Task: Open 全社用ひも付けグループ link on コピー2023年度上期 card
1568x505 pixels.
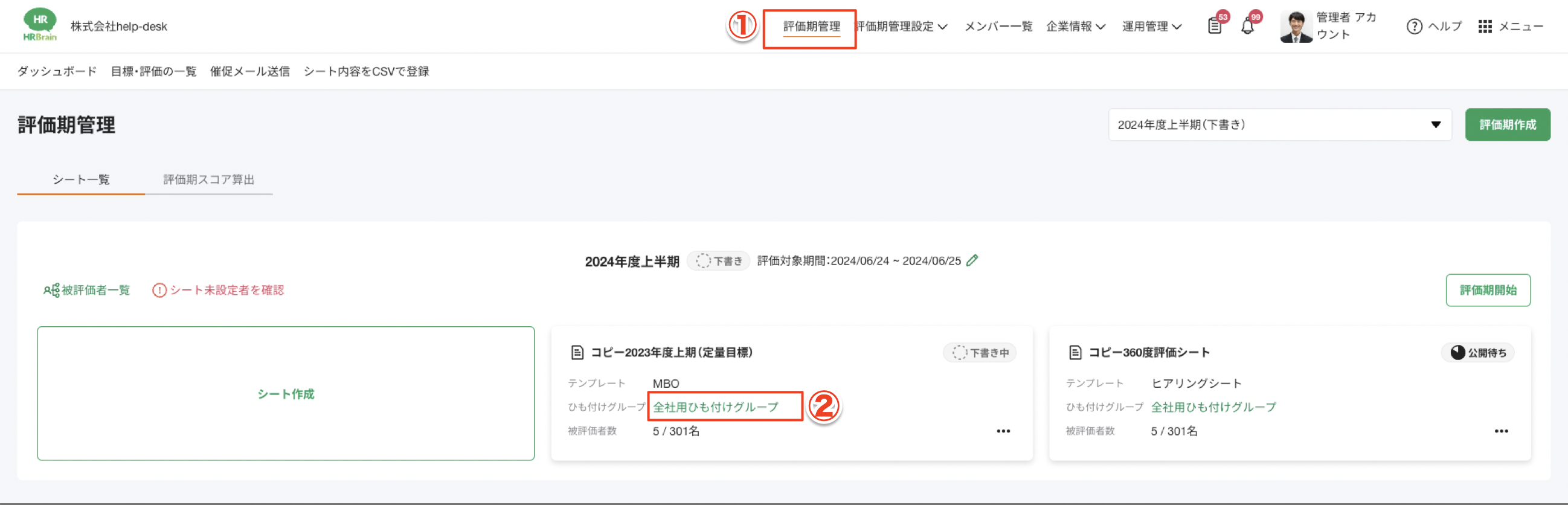Action: (x=715, y=407)
